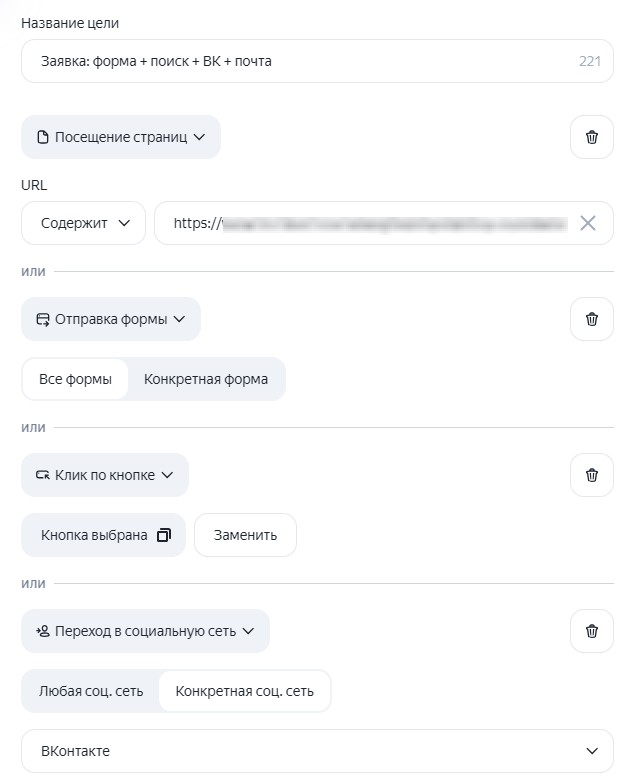639x780 pixels.
Task: Click the page icon in Посещение страниц
Action: [43, 137]
